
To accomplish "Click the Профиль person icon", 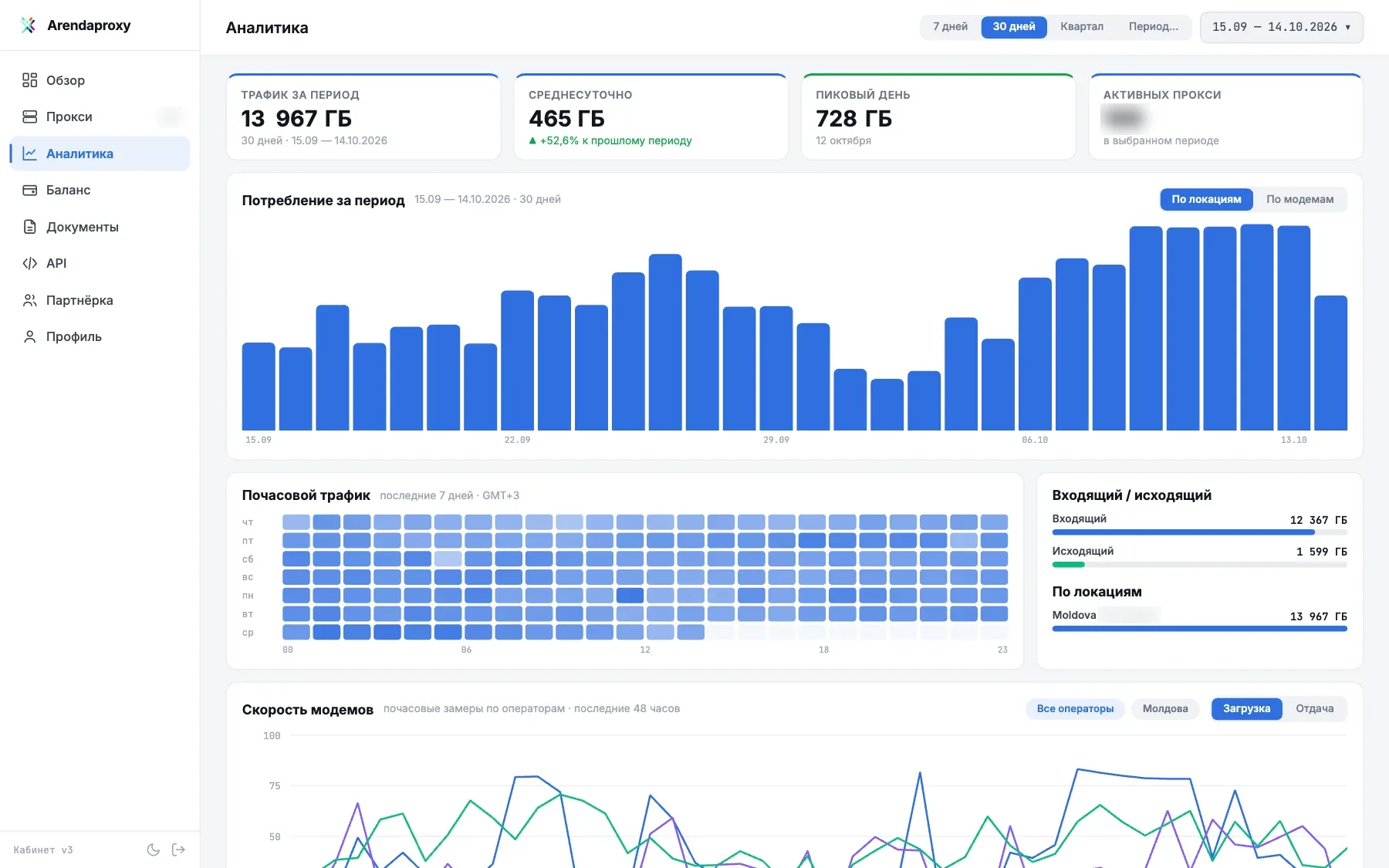I will pyautogui.click(x=30, y=336).
